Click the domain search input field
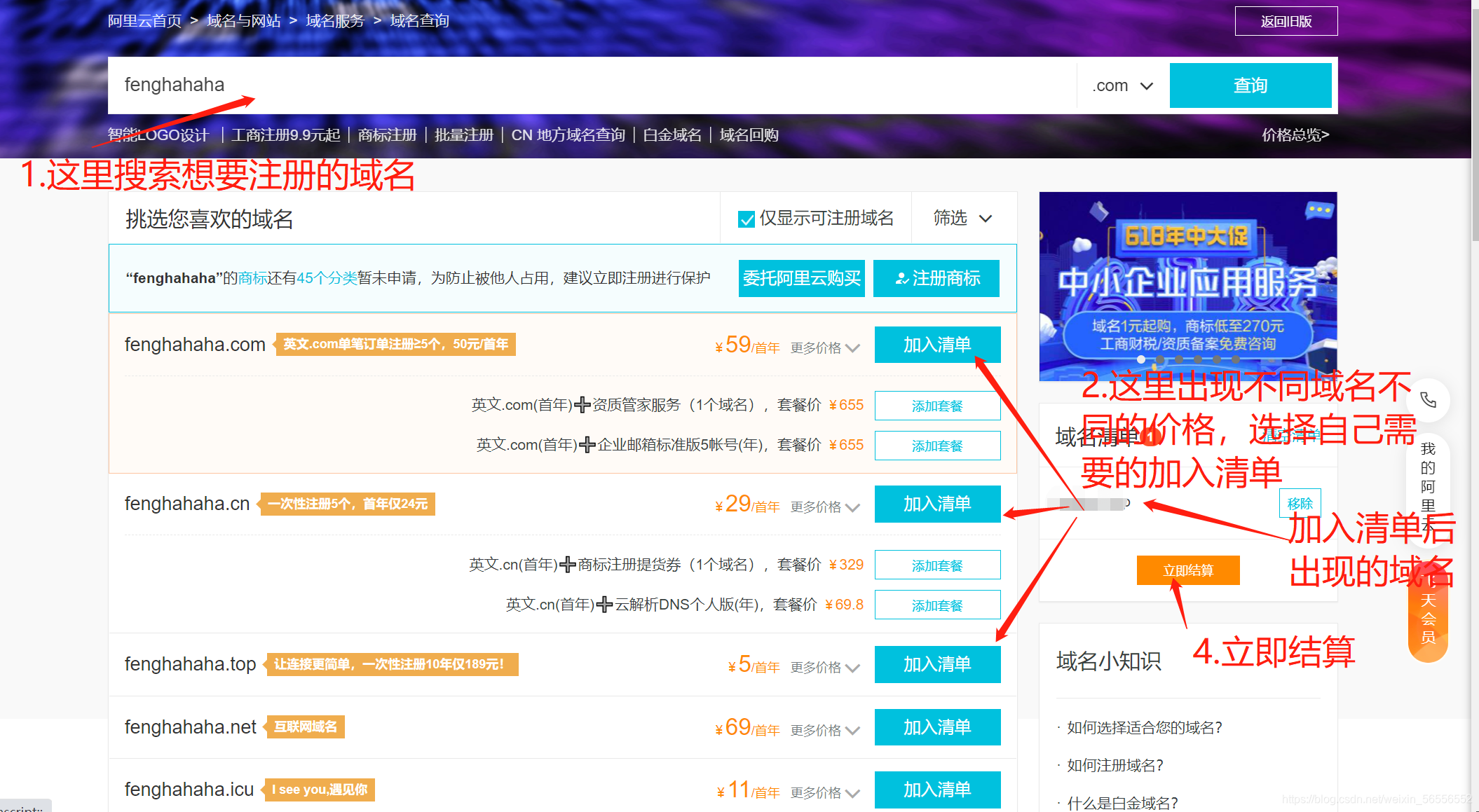1479x812 pixels. pyautogui.click(x=592, y=85)
